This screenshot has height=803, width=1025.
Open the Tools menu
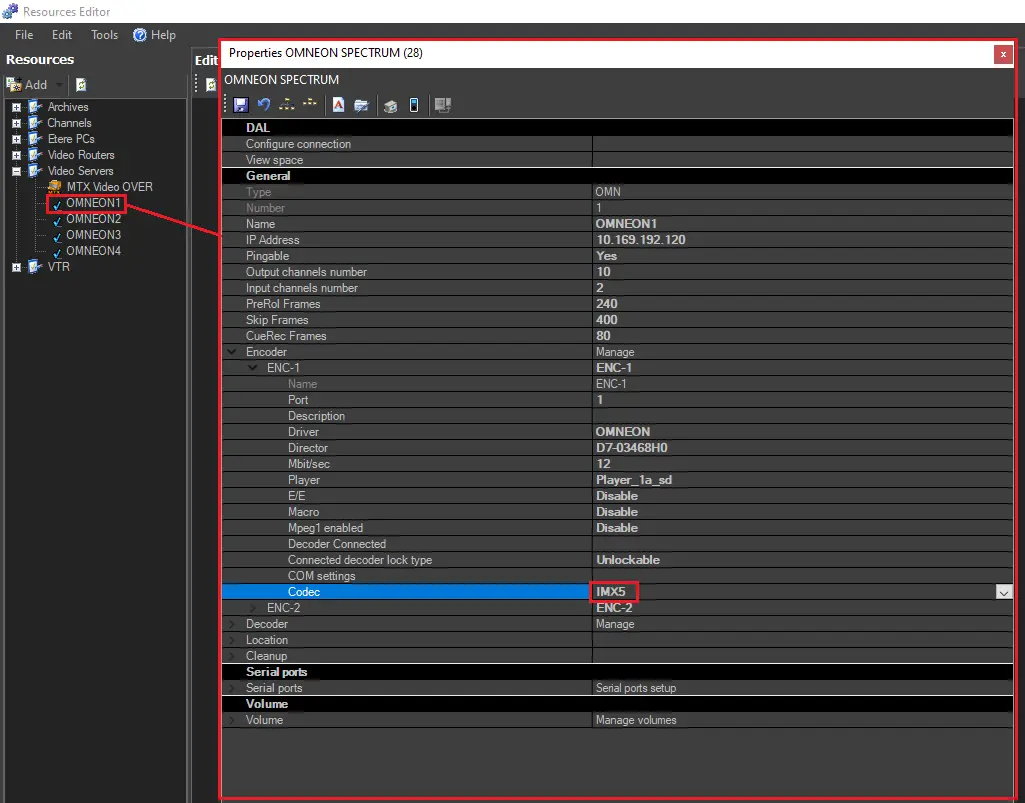tap(104, 35)
